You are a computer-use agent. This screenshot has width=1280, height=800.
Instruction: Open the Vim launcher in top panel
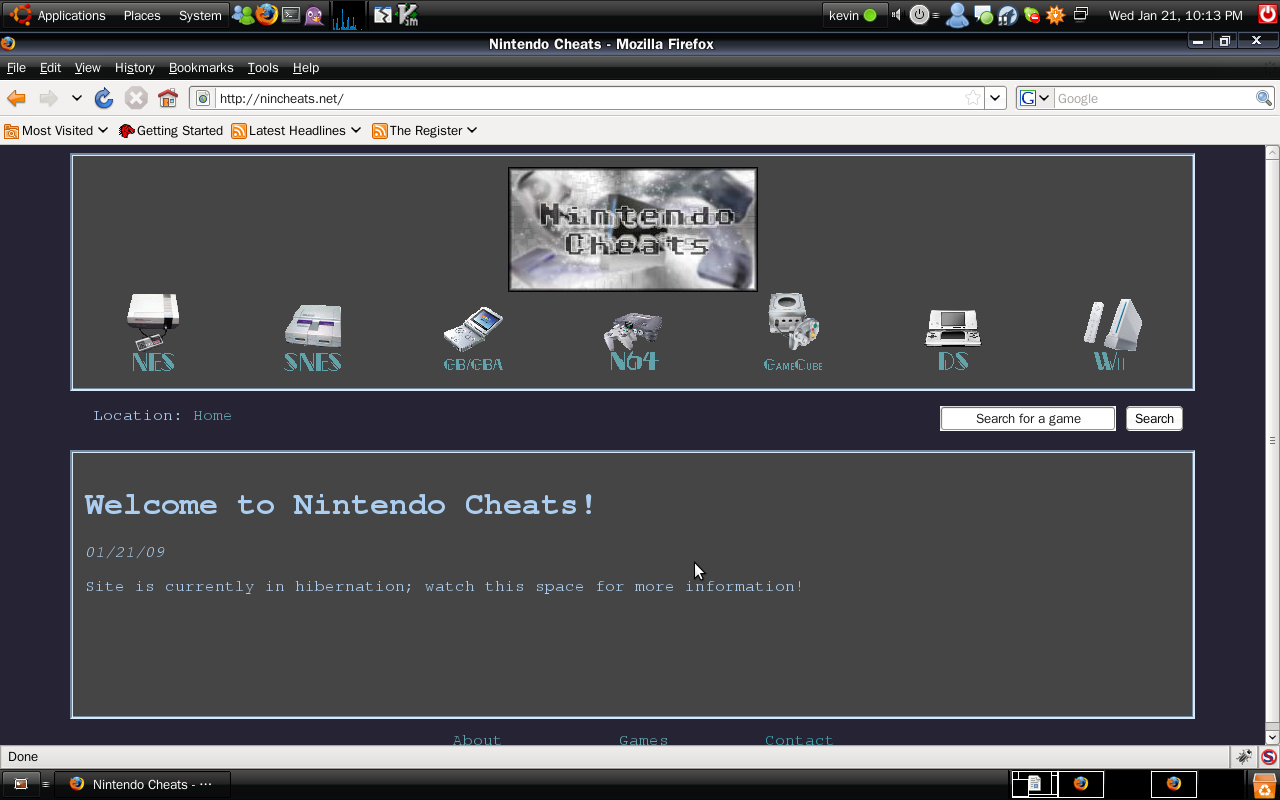tap(407, 15)
